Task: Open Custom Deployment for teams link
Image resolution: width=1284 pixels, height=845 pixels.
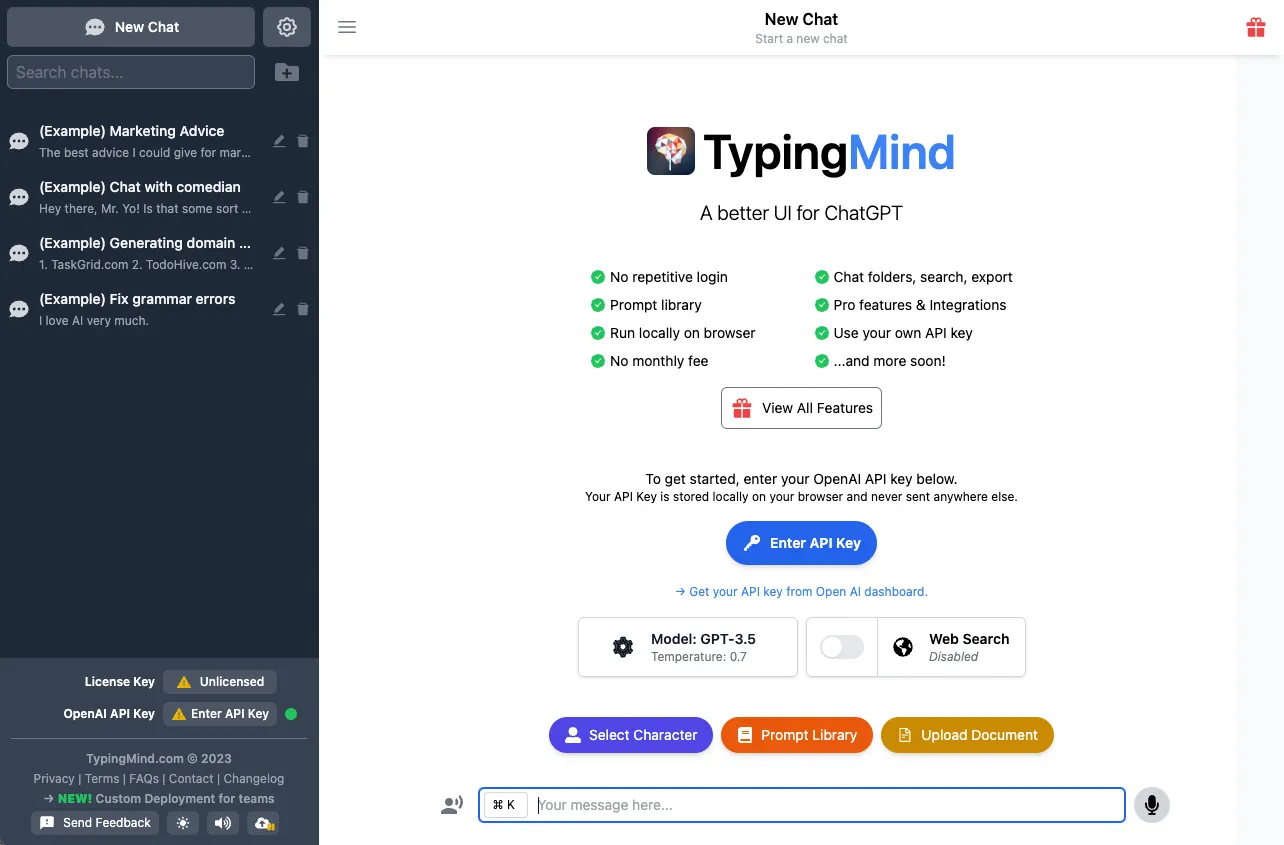Action: pos(159,799)
